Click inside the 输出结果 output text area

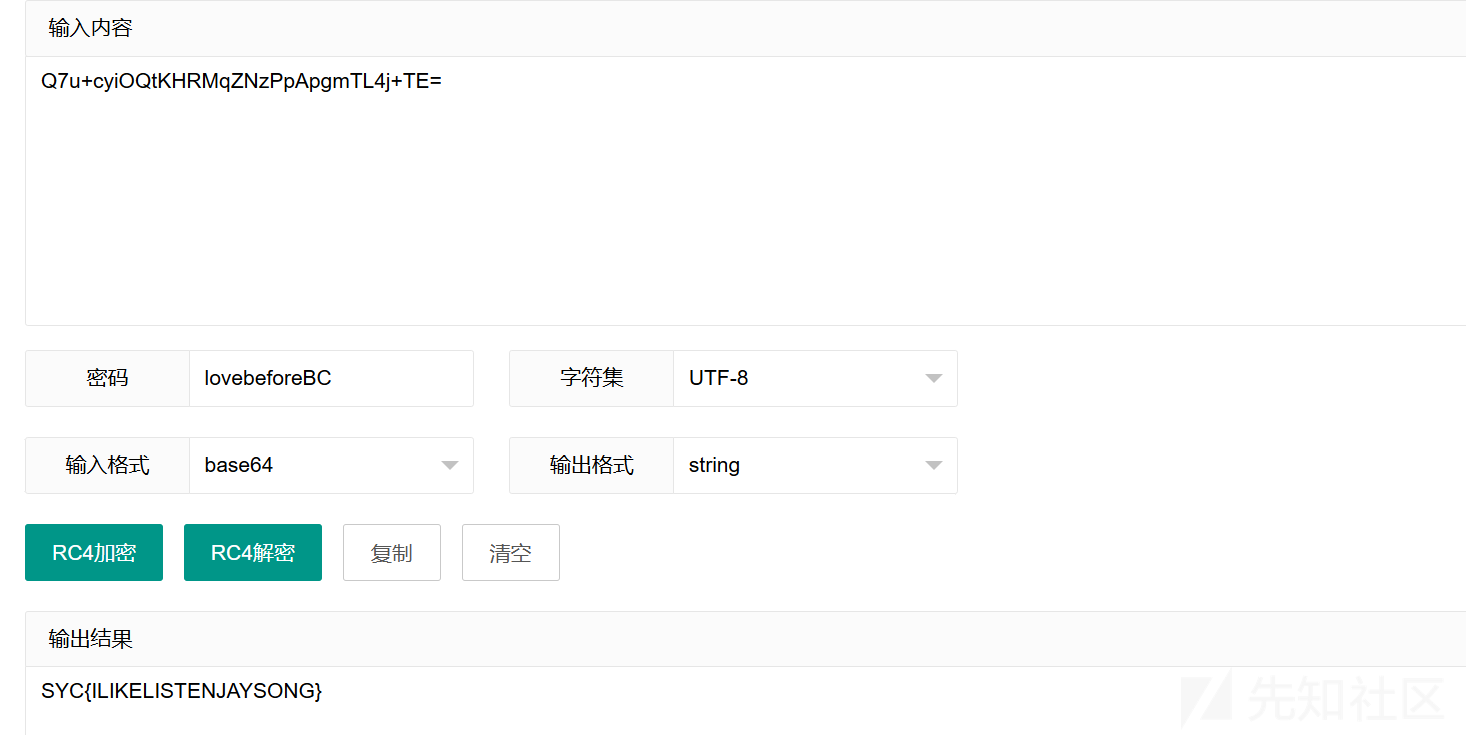(x=745, y=701)
